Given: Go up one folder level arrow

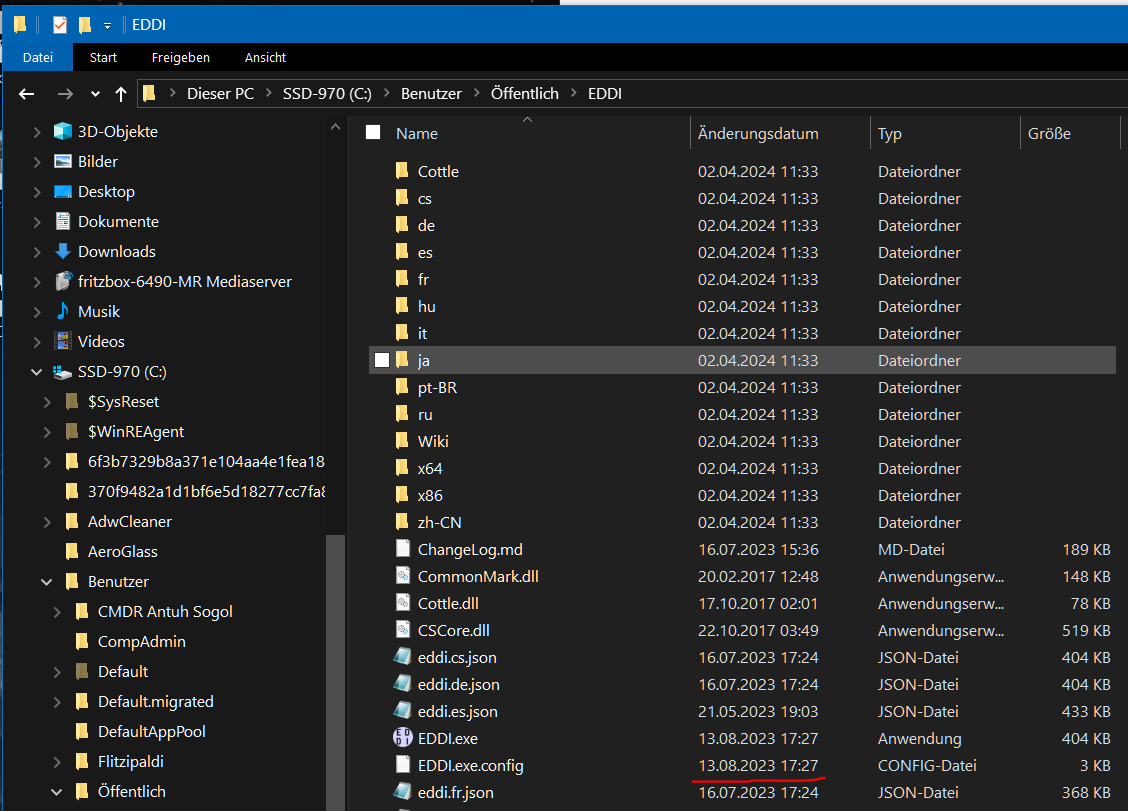Looking at the screenshot, I should 121,94.
